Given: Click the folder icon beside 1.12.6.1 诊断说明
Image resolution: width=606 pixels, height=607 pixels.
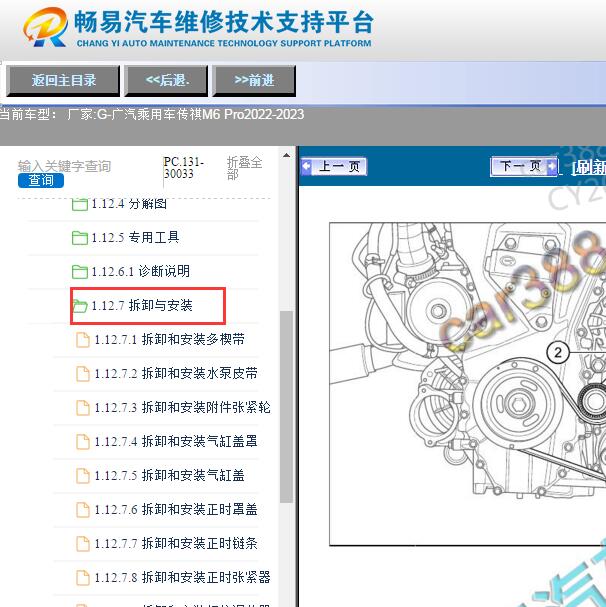Looking at the screenshot, I should coord(80,271).
